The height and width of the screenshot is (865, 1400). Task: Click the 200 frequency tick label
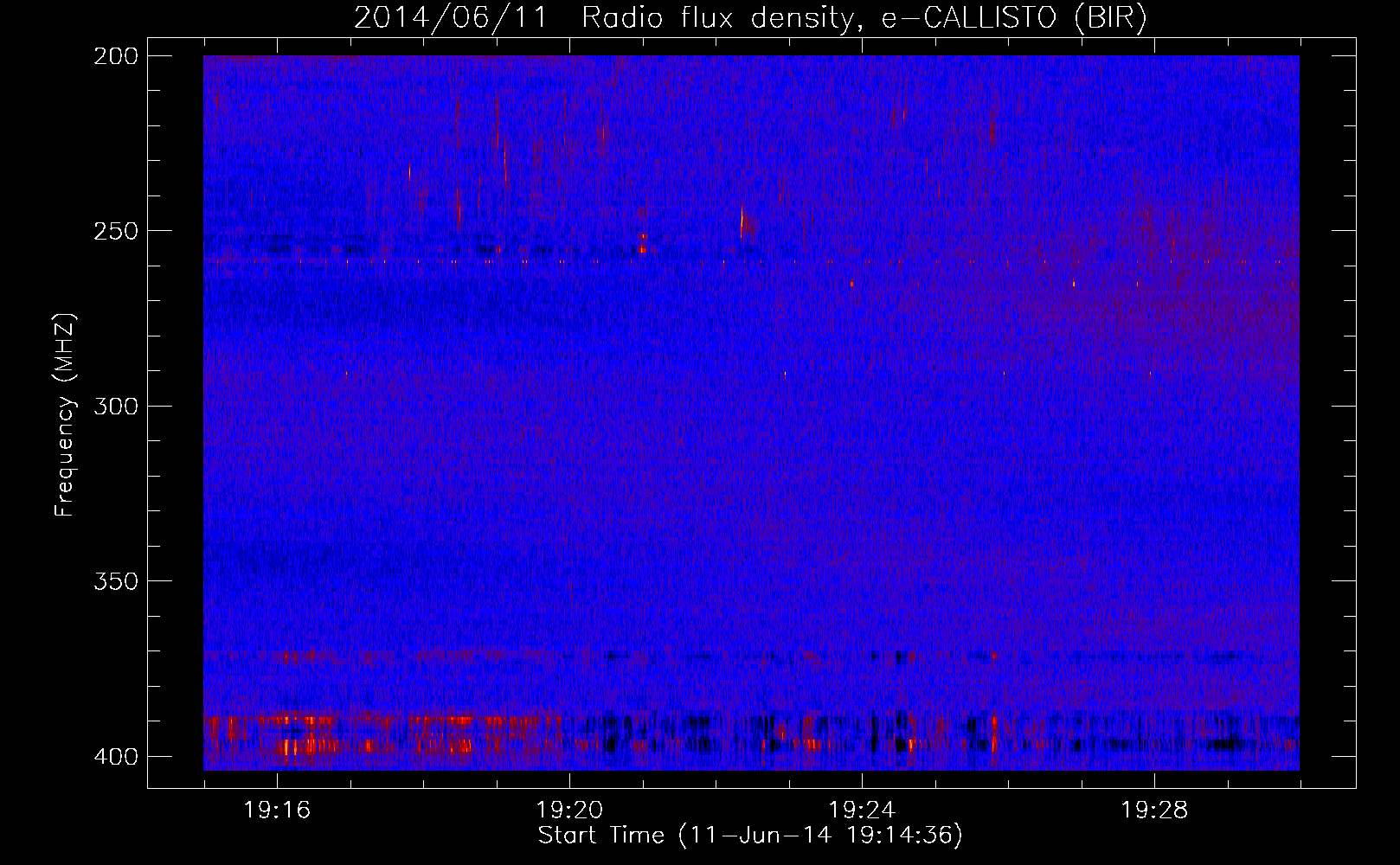[116, 56]
